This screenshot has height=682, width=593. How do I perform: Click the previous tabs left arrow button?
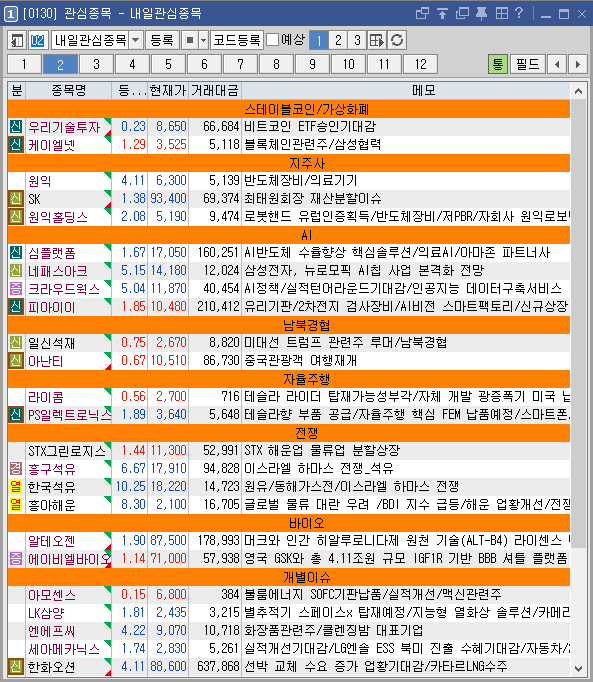point(557,64)
